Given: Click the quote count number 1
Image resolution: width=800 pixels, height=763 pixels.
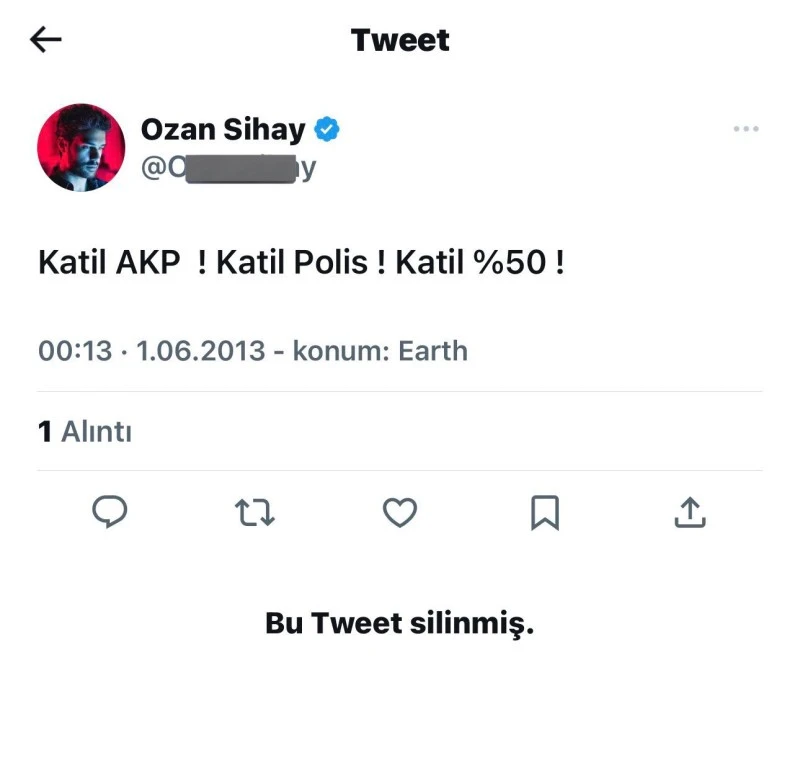Looking at the screenshot, I should coord(44,432).
